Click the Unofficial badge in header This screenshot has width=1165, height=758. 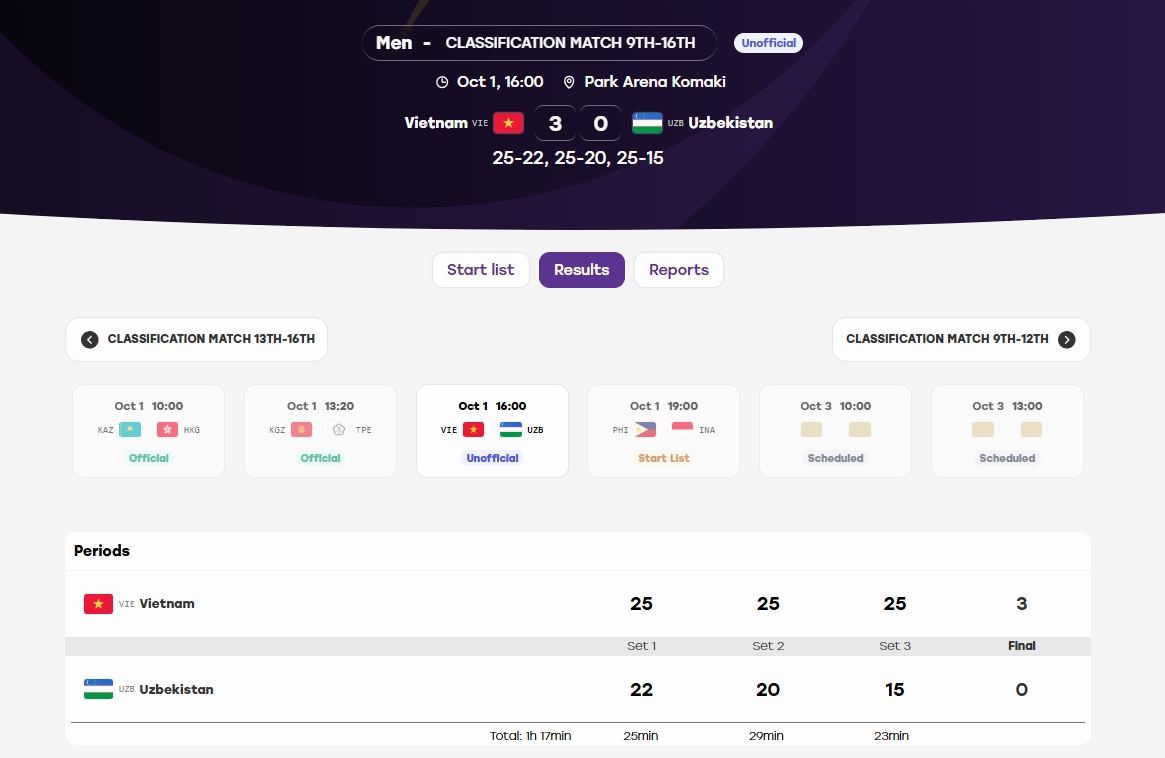tap(768, 43)
